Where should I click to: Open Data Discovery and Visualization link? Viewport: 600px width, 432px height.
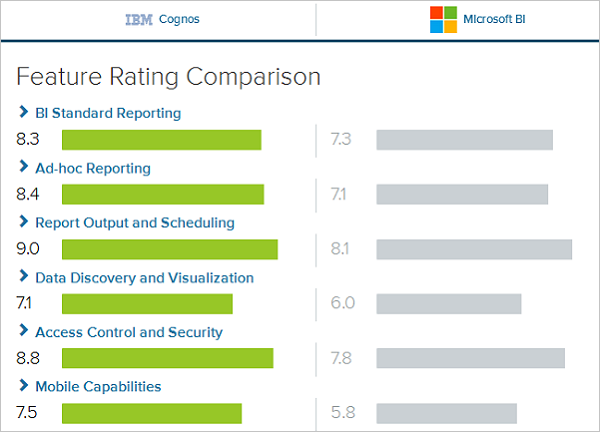click(x=144, y=278)
